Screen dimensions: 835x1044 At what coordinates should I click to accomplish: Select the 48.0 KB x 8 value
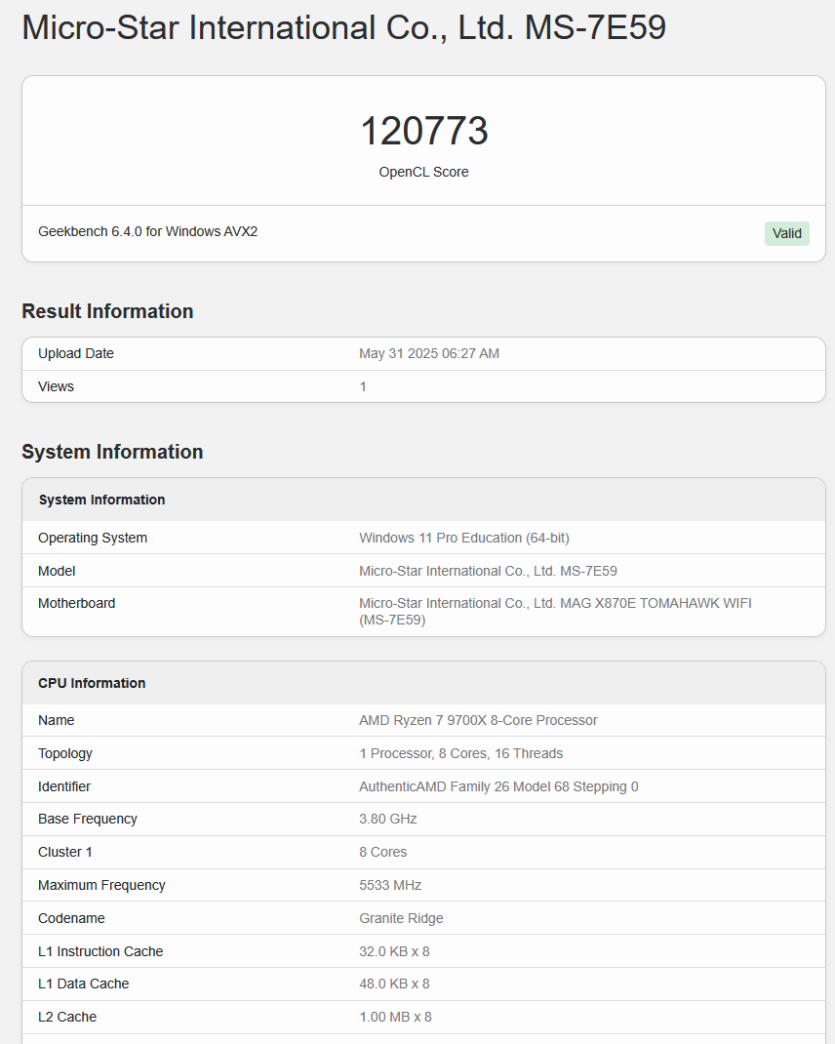point(394,983)
